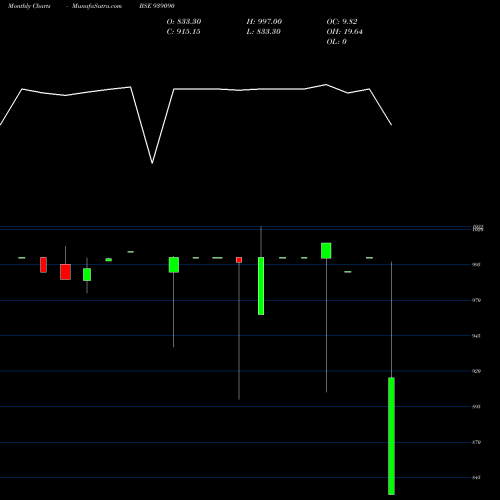Select the open value "O: 833.30"
Image resolution: width=500 pixels, height=500 pixels.
click(184, 22)
